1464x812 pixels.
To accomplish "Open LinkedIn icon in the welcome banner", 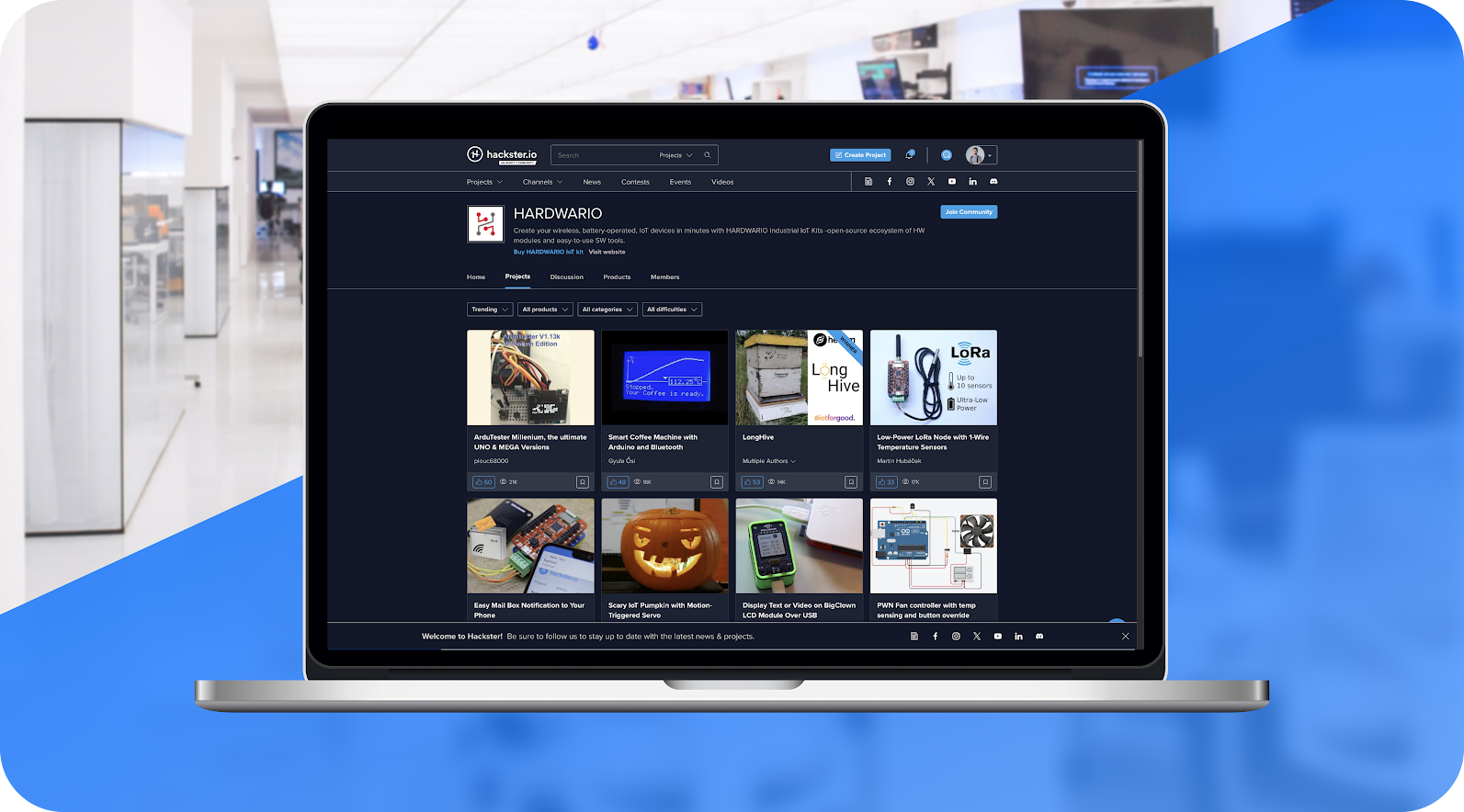I will (x=1018, y=637).
